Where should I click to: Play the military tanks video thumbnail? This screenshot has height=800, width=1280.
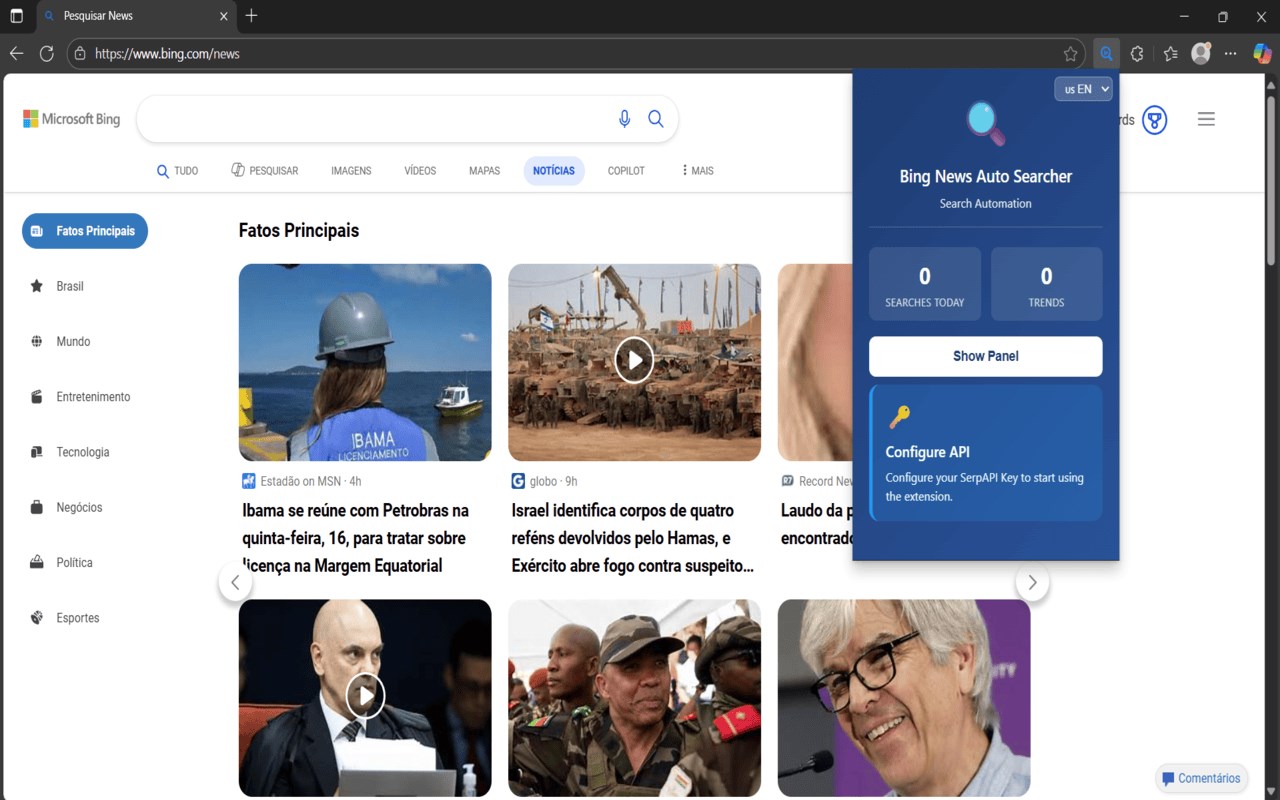coord(634,361)
